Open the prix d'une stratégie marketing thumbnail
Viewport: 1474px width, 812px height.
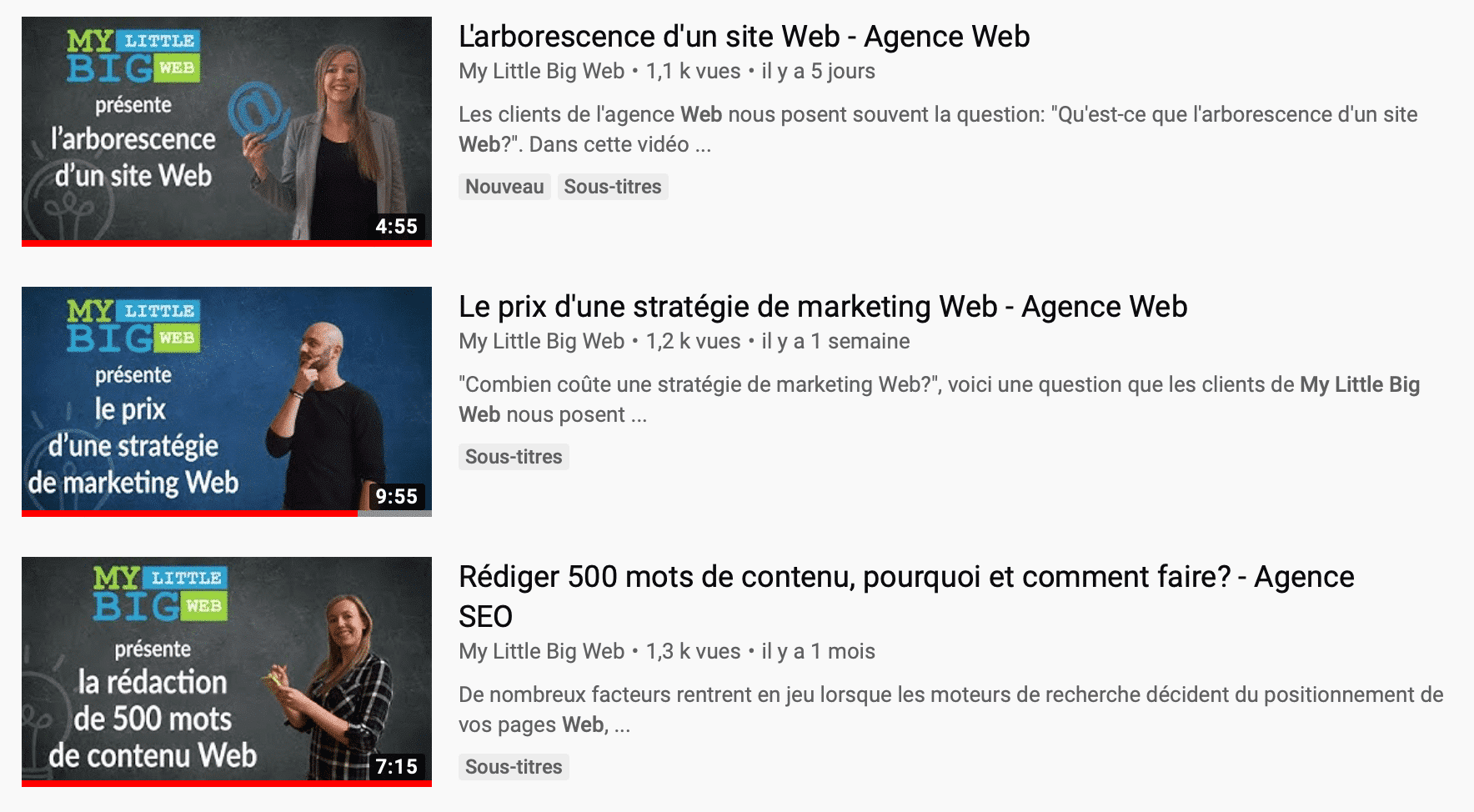click(x=227, y=401)
